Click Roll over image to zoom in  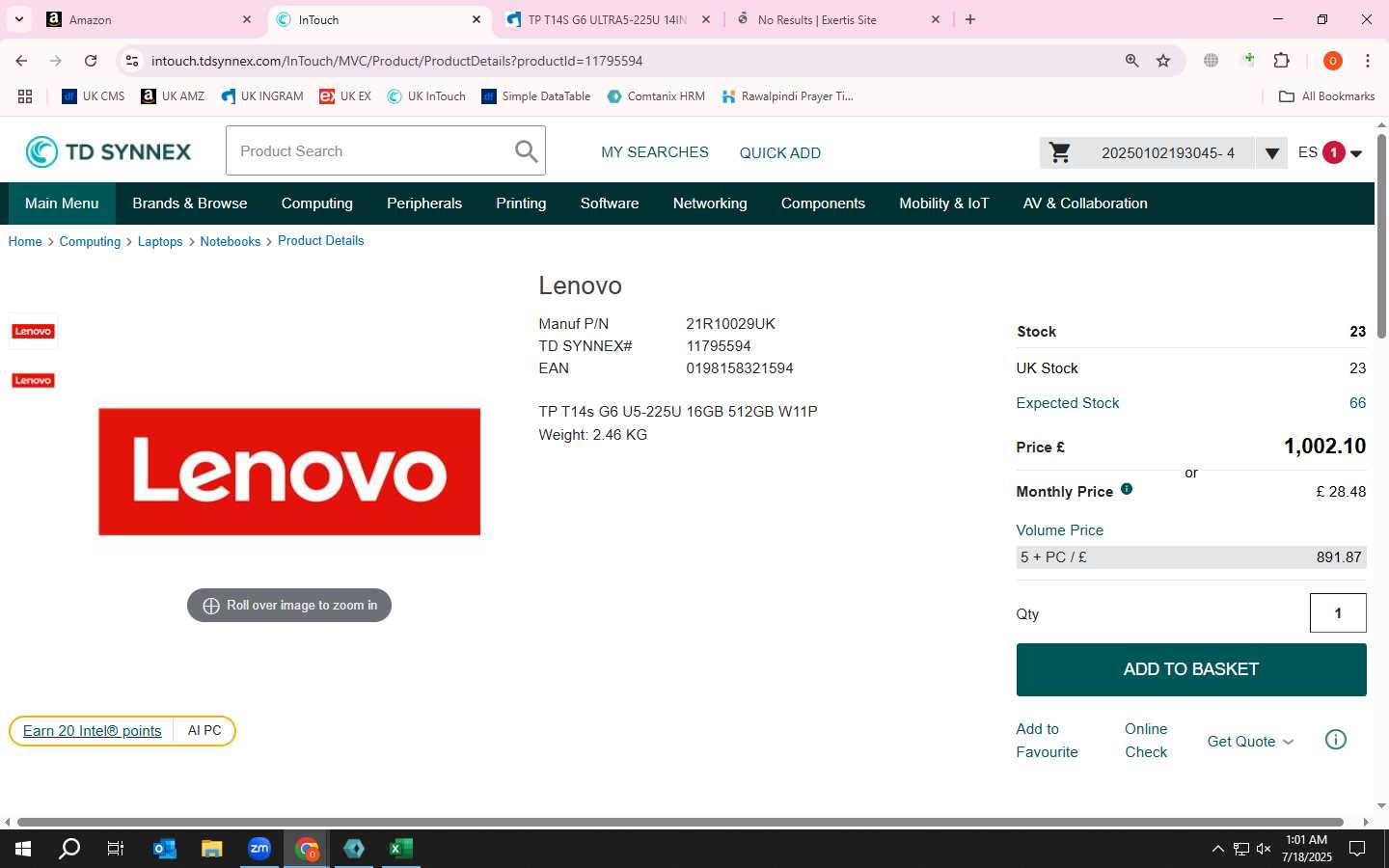coord(289,606)
